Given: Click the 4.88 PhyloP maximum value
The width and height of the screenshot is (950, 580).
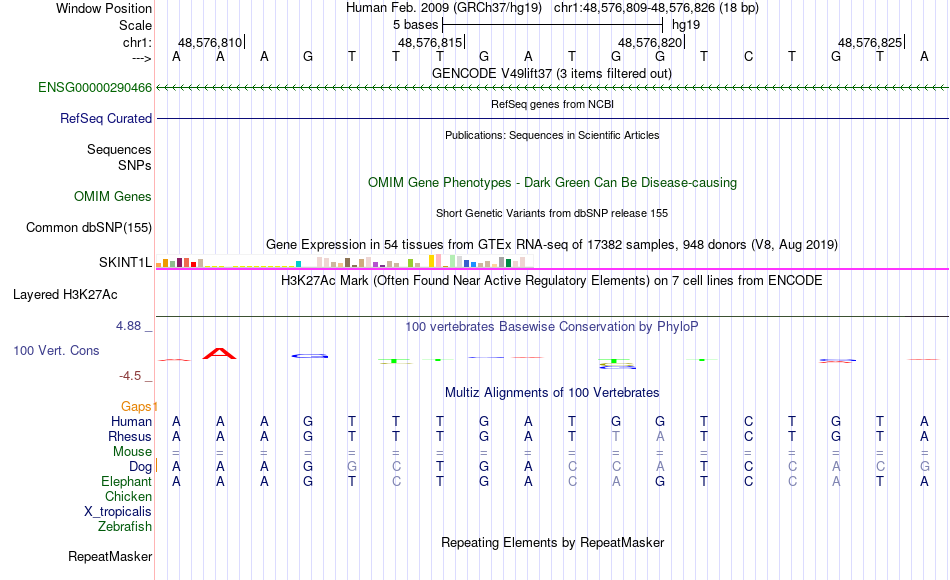Looking at the screenshot, I should (x=128, y=326).
